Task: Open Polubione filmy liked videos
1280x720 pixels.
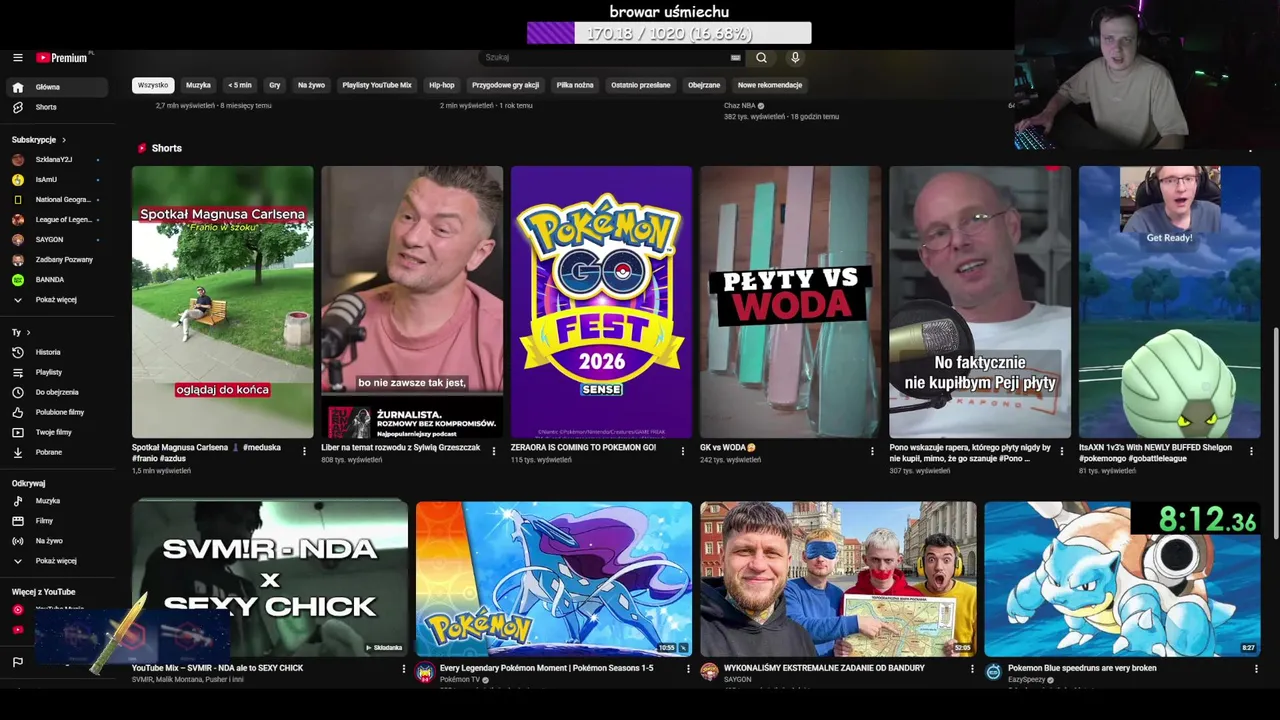Action: 59,412
